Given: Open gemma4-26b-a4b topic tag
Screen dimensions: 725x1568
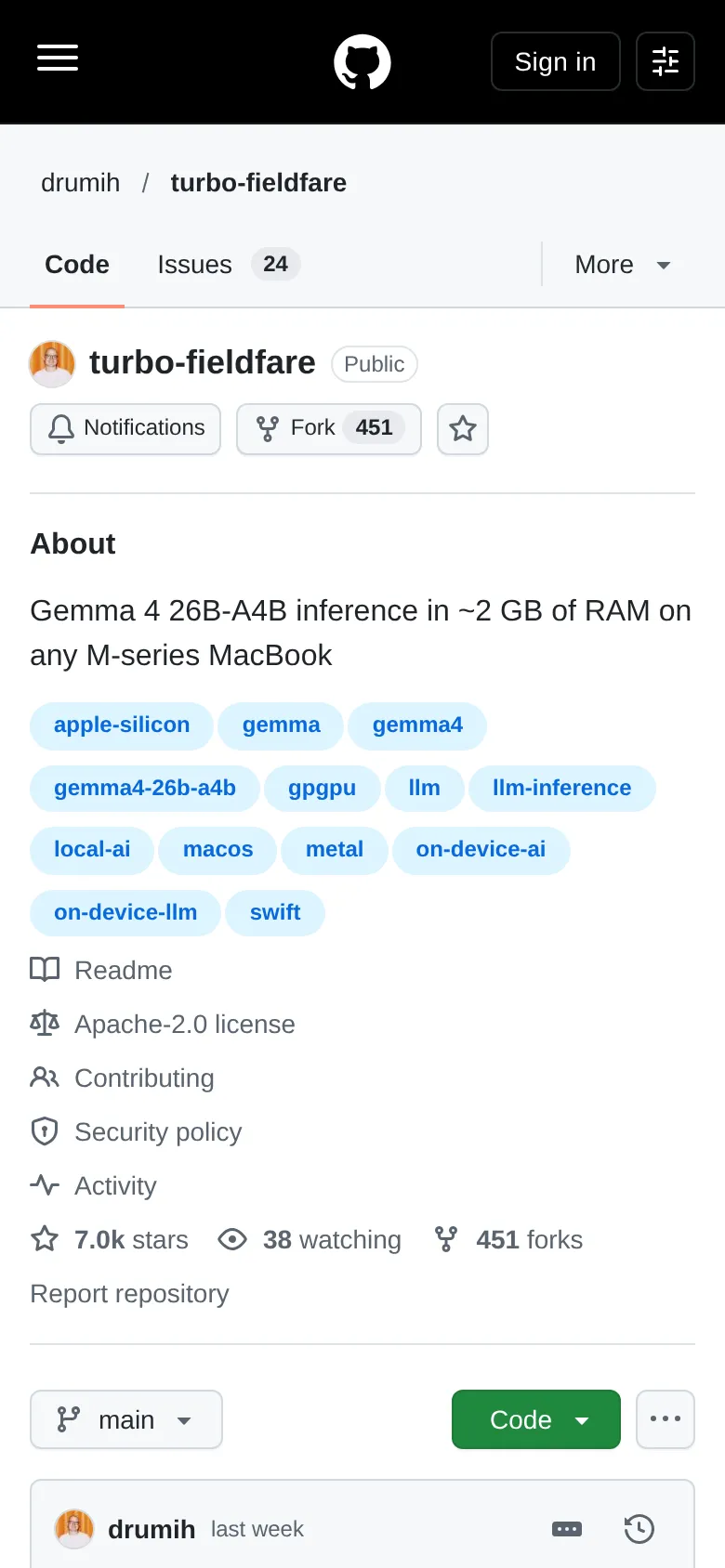Looking at the screenshot, I should 145,789.
